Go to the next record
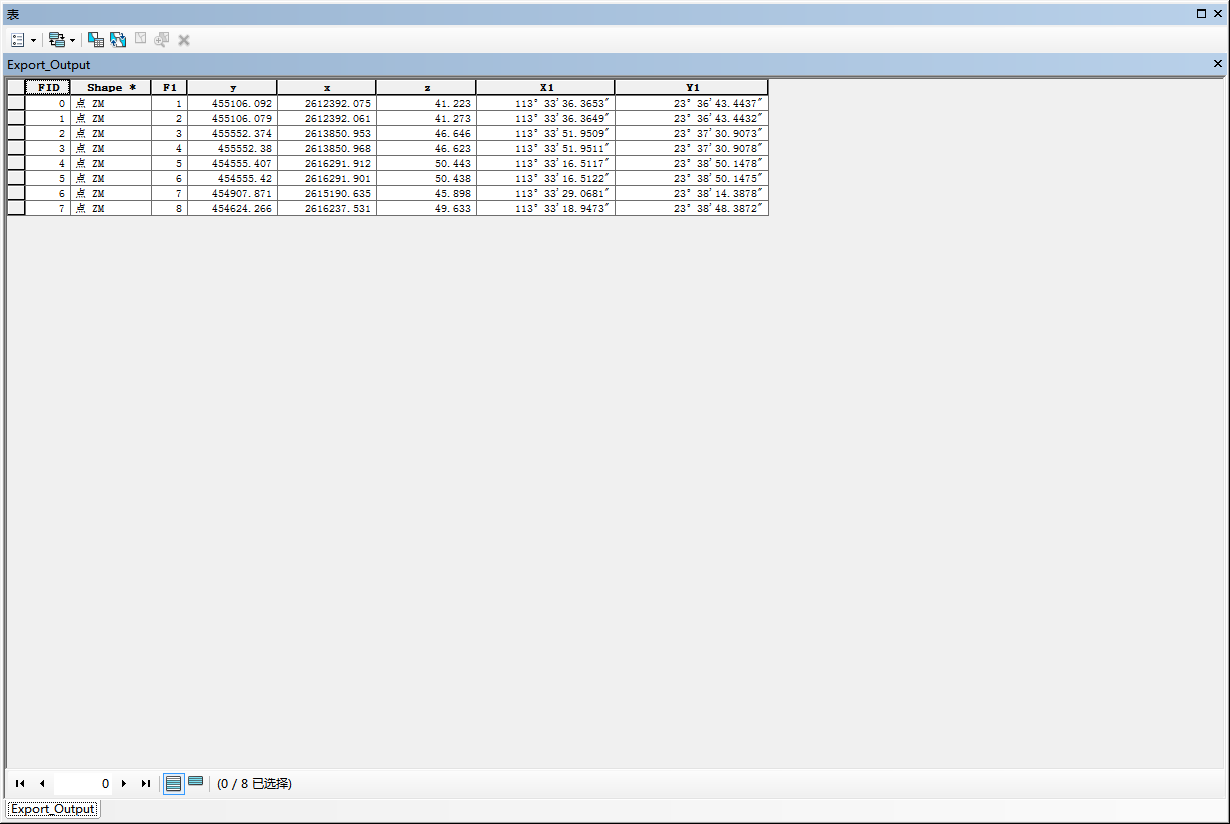 124,784
